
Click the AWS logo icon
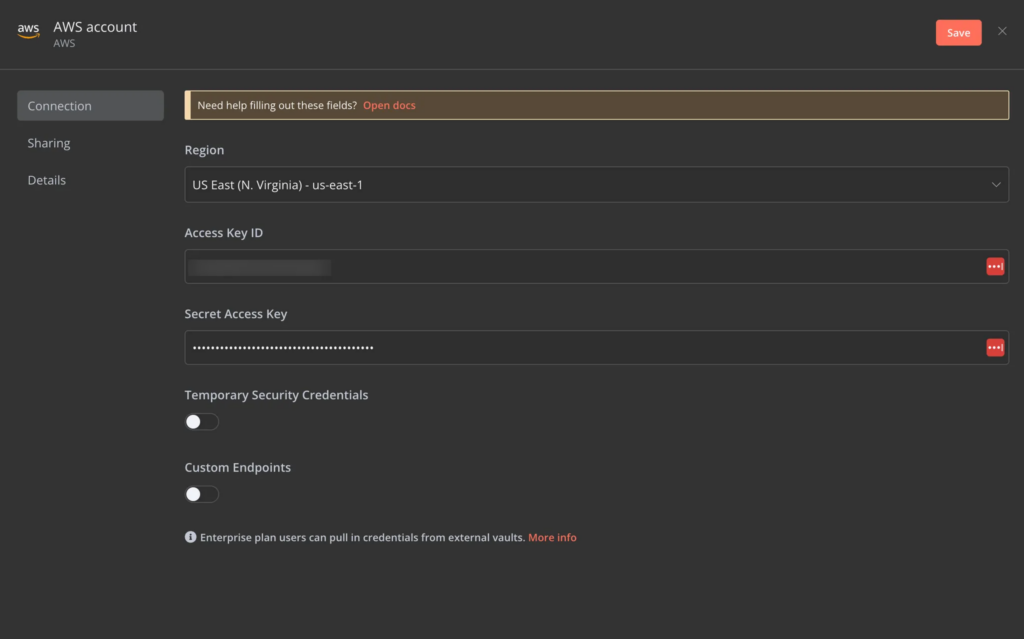pyautogui.click(x=28, y=30)
